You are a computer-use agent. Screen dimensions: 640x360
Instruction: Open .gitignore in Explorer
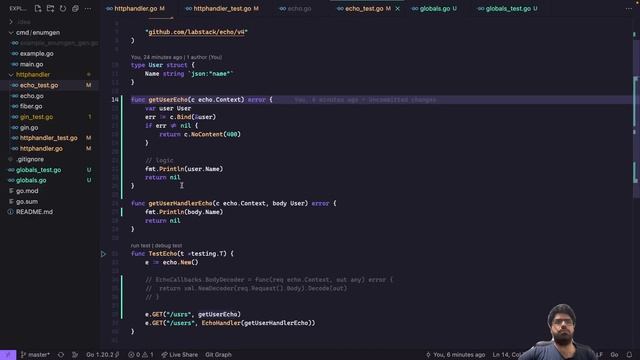click(30, 159)
